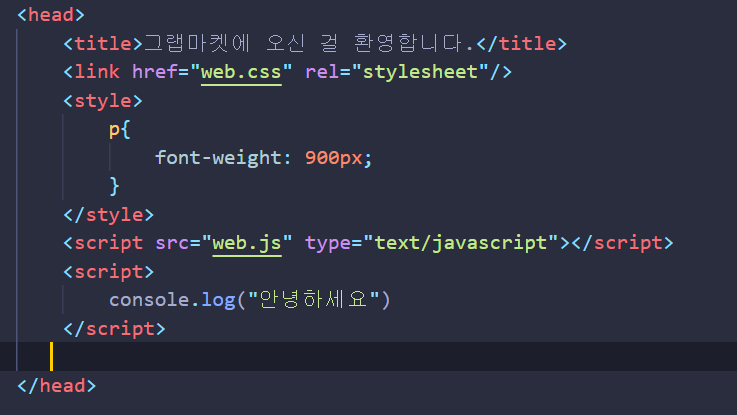Click the font-weight property name
Viewport: 737px width, 415px height.
pos(218,158)
